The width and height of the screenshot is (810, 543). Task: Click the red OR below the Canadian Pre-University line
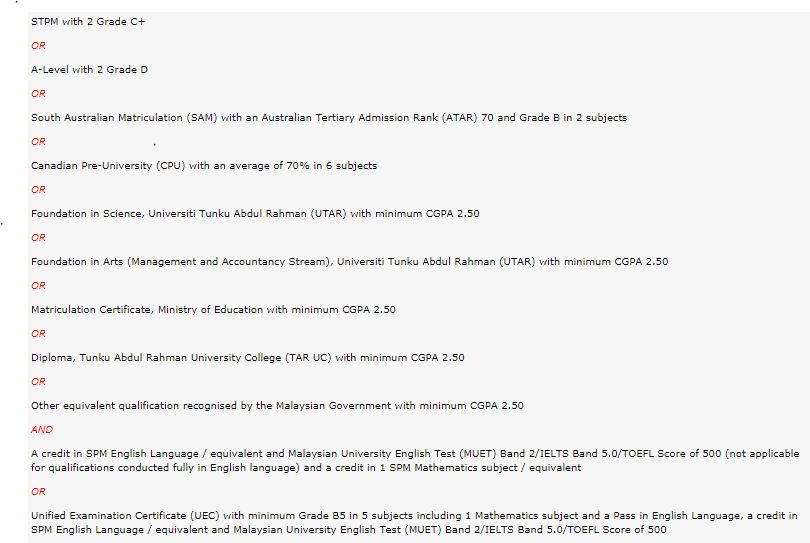(38, 190)
